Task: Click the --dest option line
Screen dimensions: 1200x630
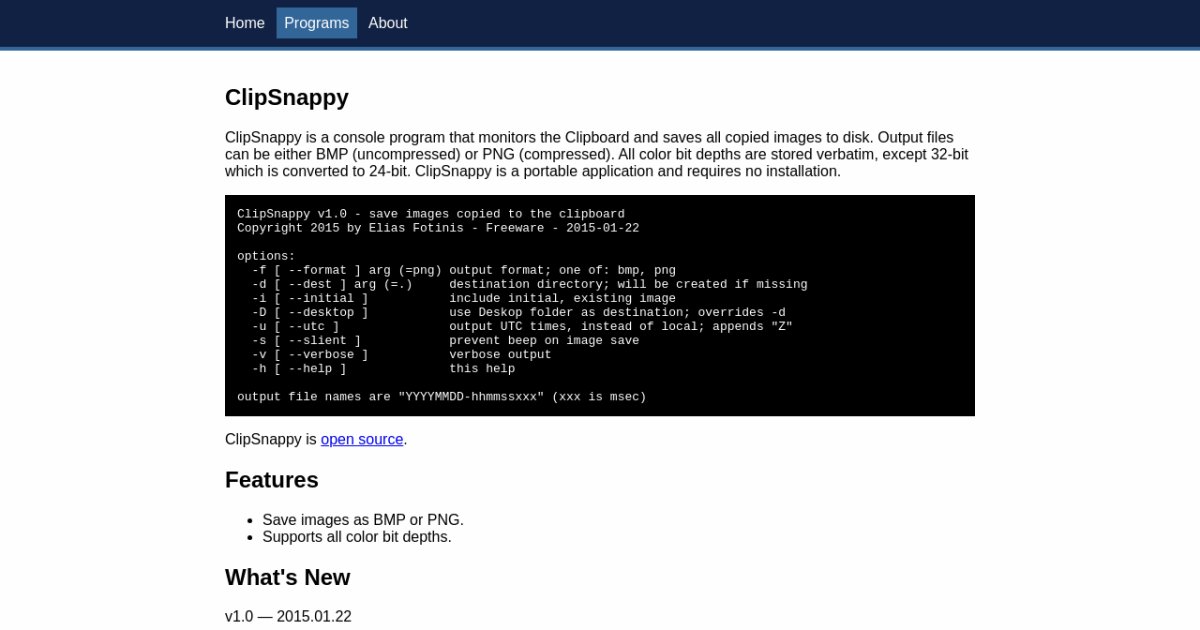Action: (522, 284)
